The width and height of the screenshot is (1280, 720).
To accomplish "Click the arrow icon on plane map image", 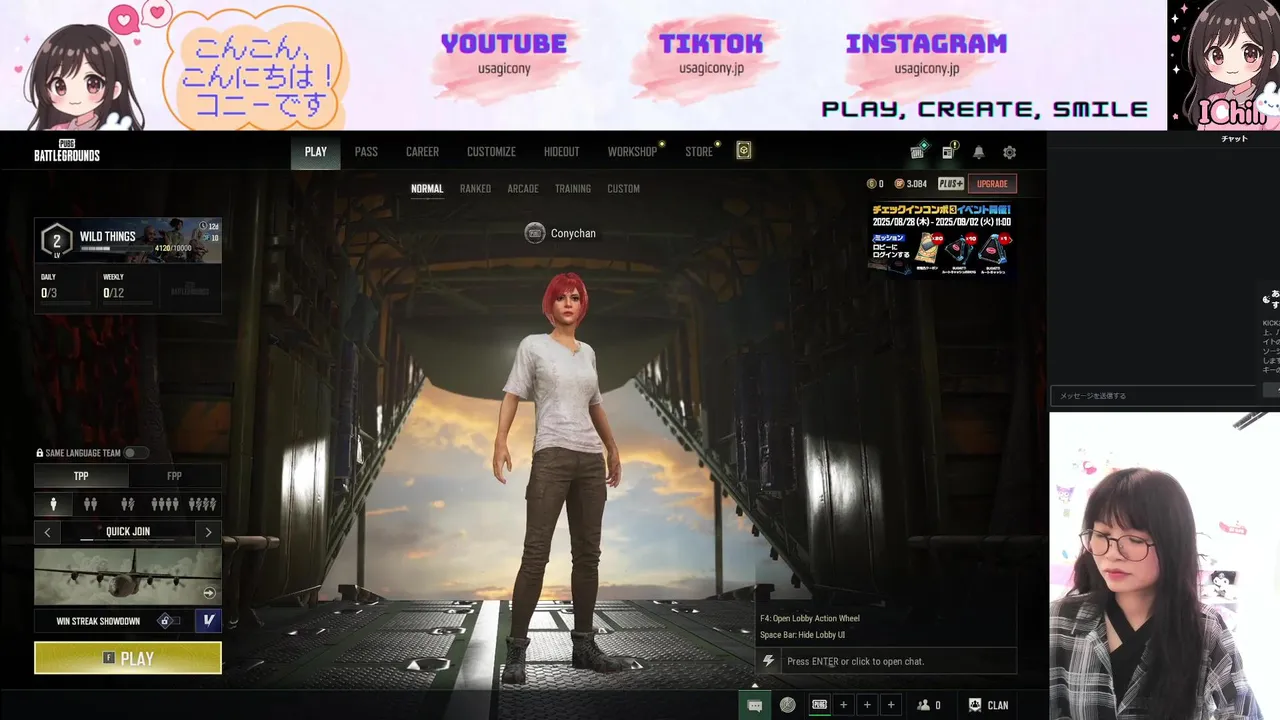I will (209, 593).
